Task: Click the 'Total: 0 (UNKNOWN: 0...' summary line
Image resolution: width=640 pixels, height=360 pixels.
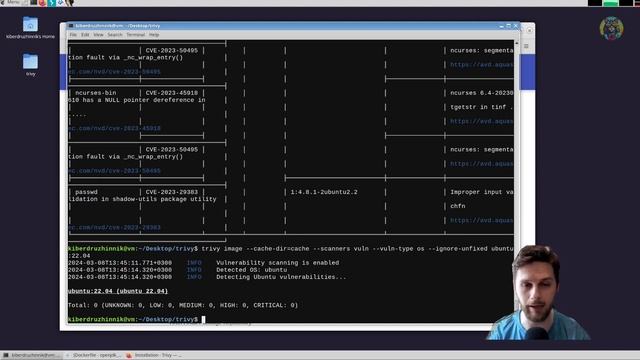Action: (x=183, y=305)
